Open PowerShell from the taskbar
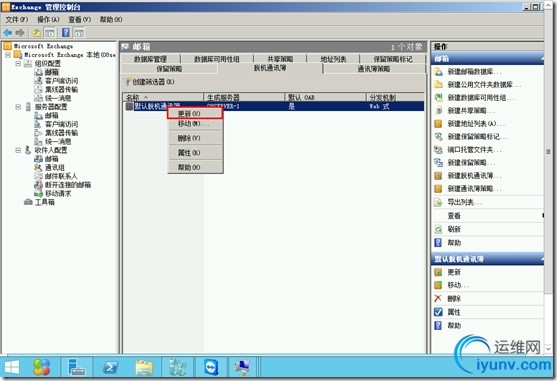The image size is (557, 381). click(110, 367)
